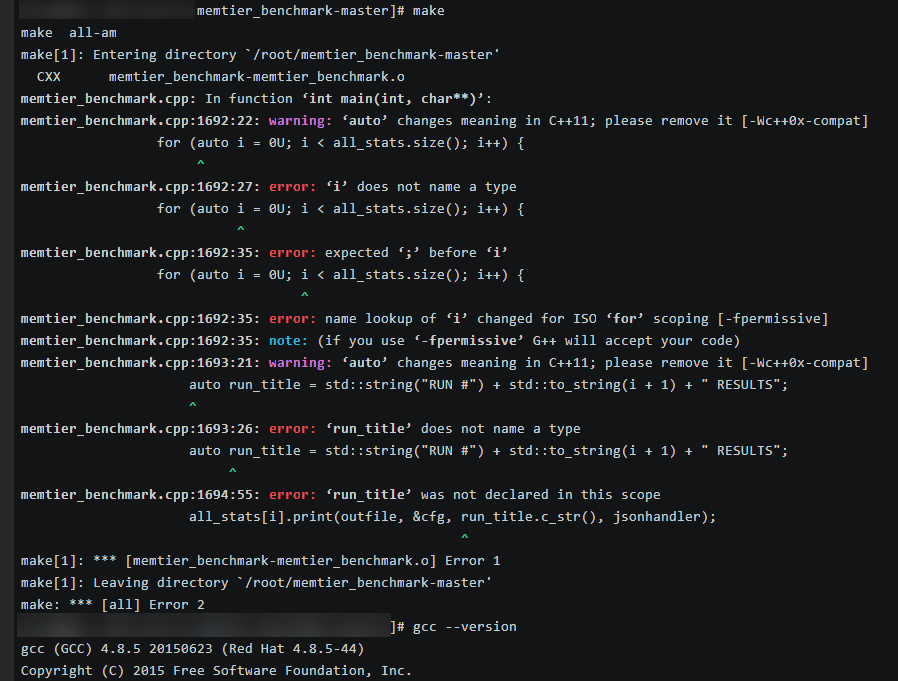Click the cyan 'note:' label
898x681 pixels.
click(x=288, y=341)
